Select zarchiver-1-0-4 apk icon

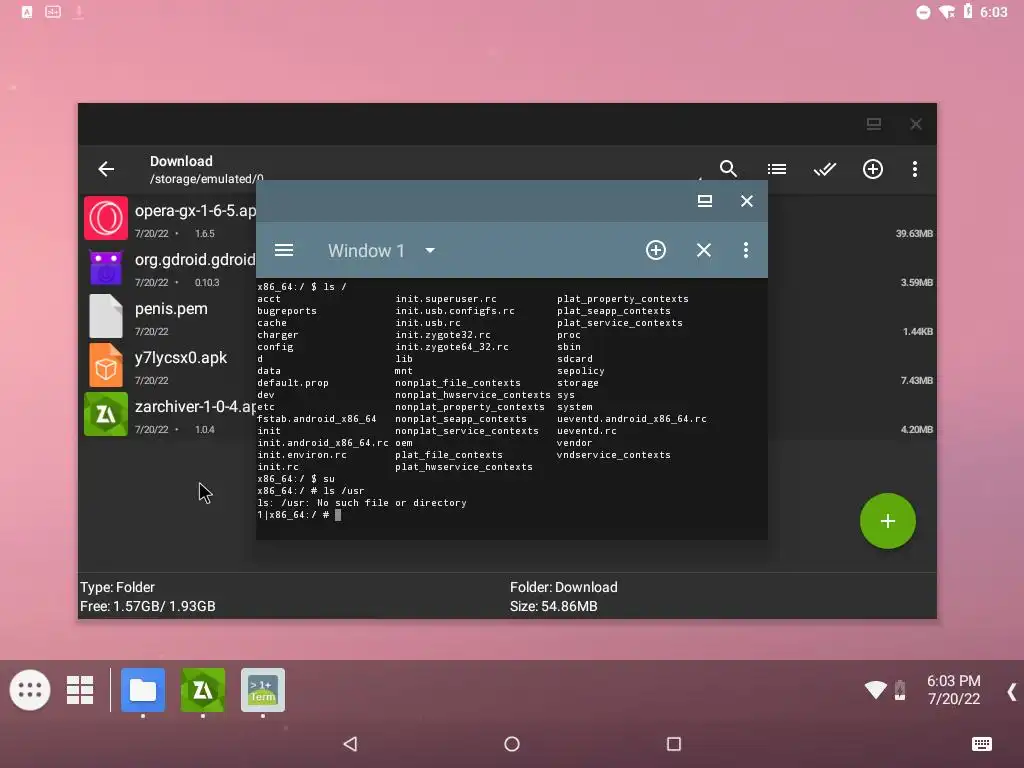(106, 414)
